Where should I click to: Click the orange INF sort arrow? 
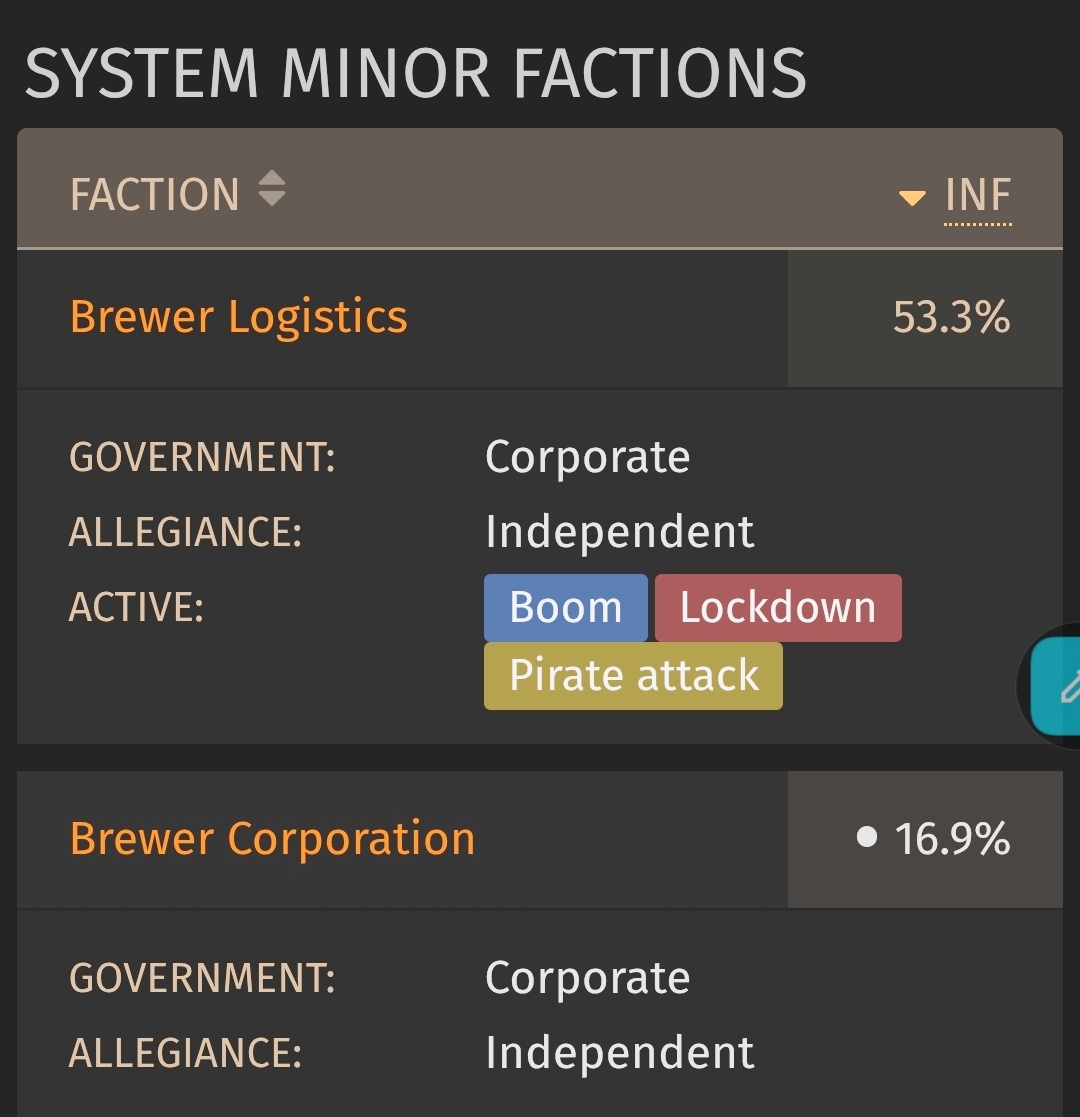point(912,198)
